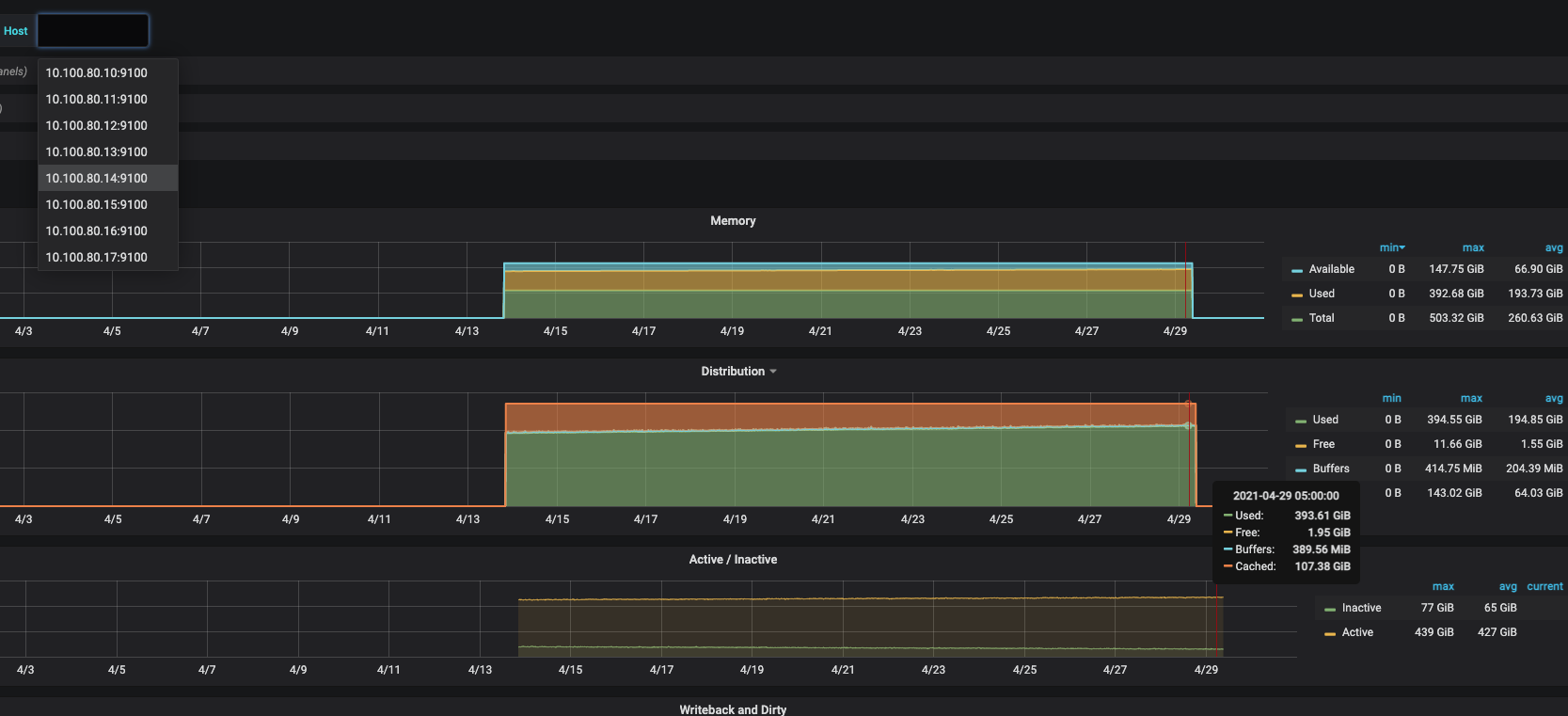Click the Active series yellow color icon

pos(1330,633)
